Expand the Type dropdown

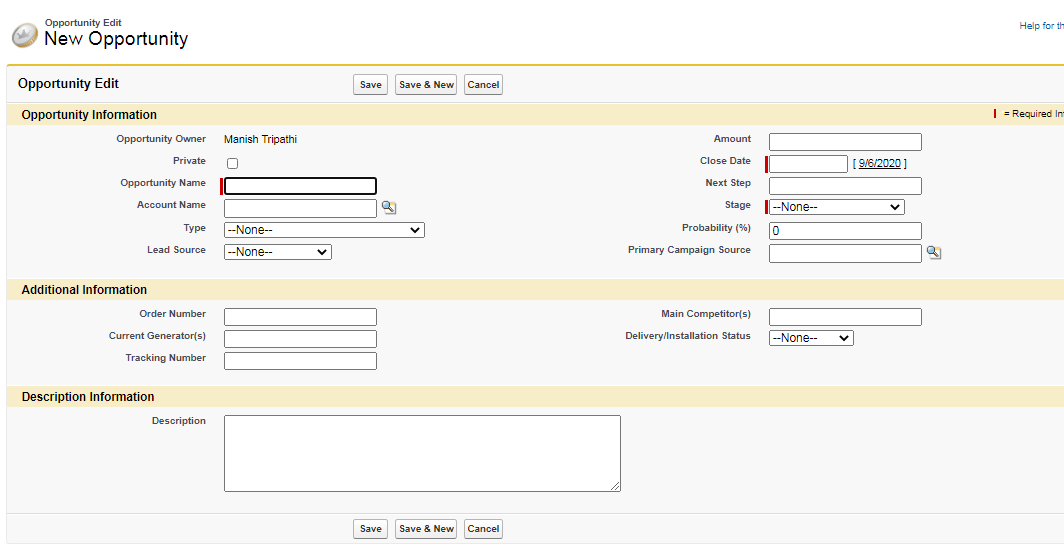[x=324, y=230]
